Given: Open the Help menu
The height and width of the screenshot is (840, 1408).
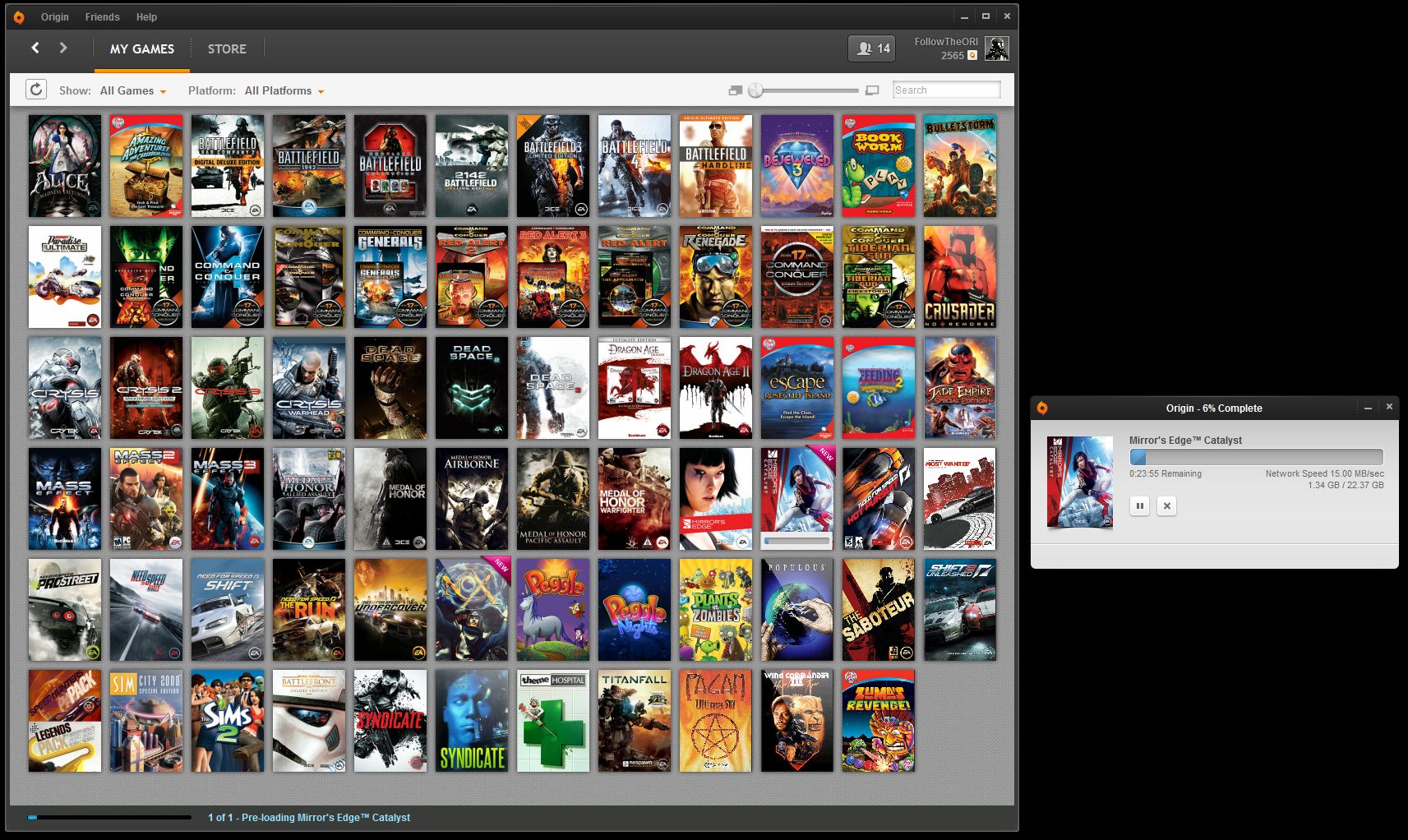Looking at the screenshot, I should (146, 16).
